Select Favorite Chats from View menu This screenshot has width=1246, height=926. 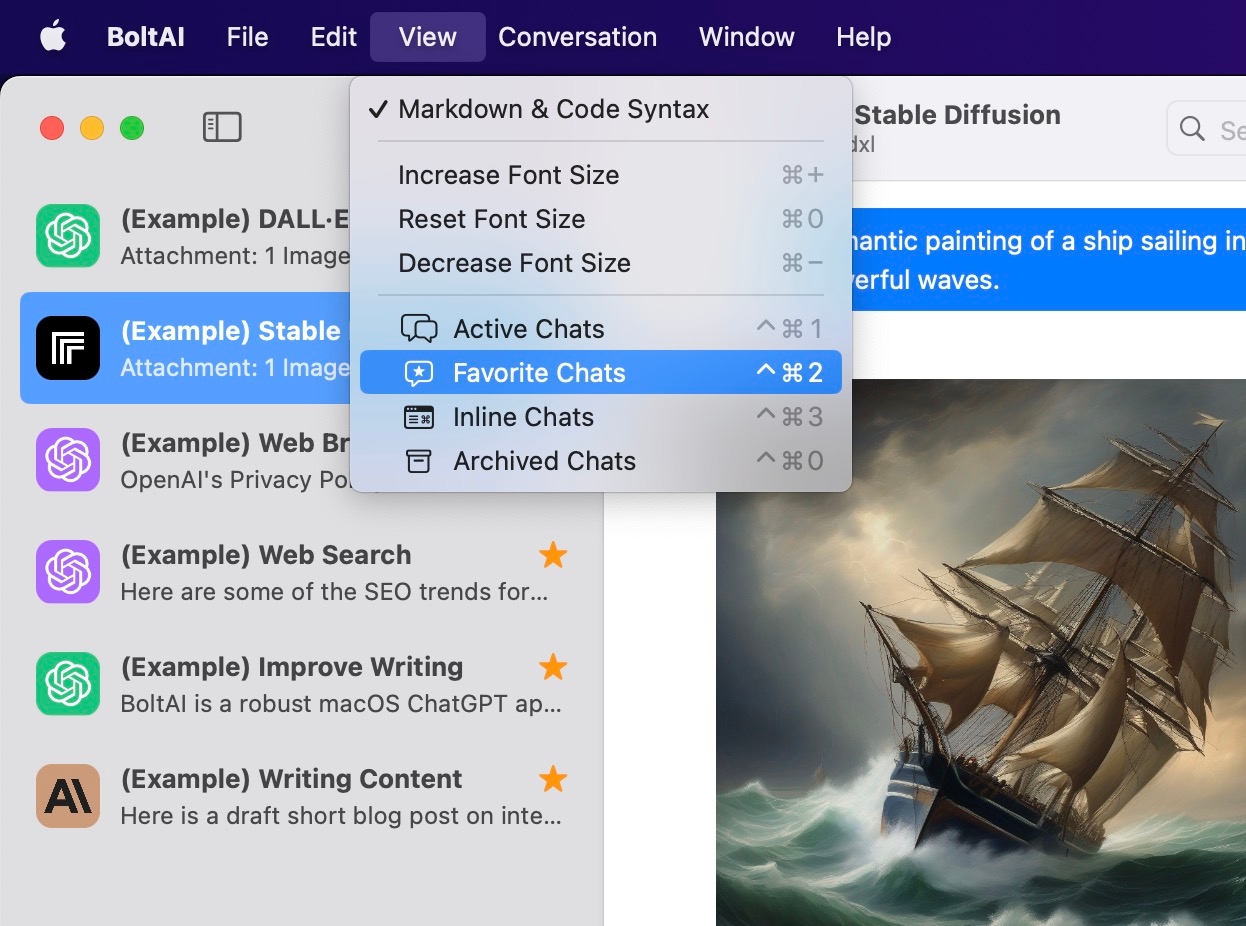coord(539,373)
